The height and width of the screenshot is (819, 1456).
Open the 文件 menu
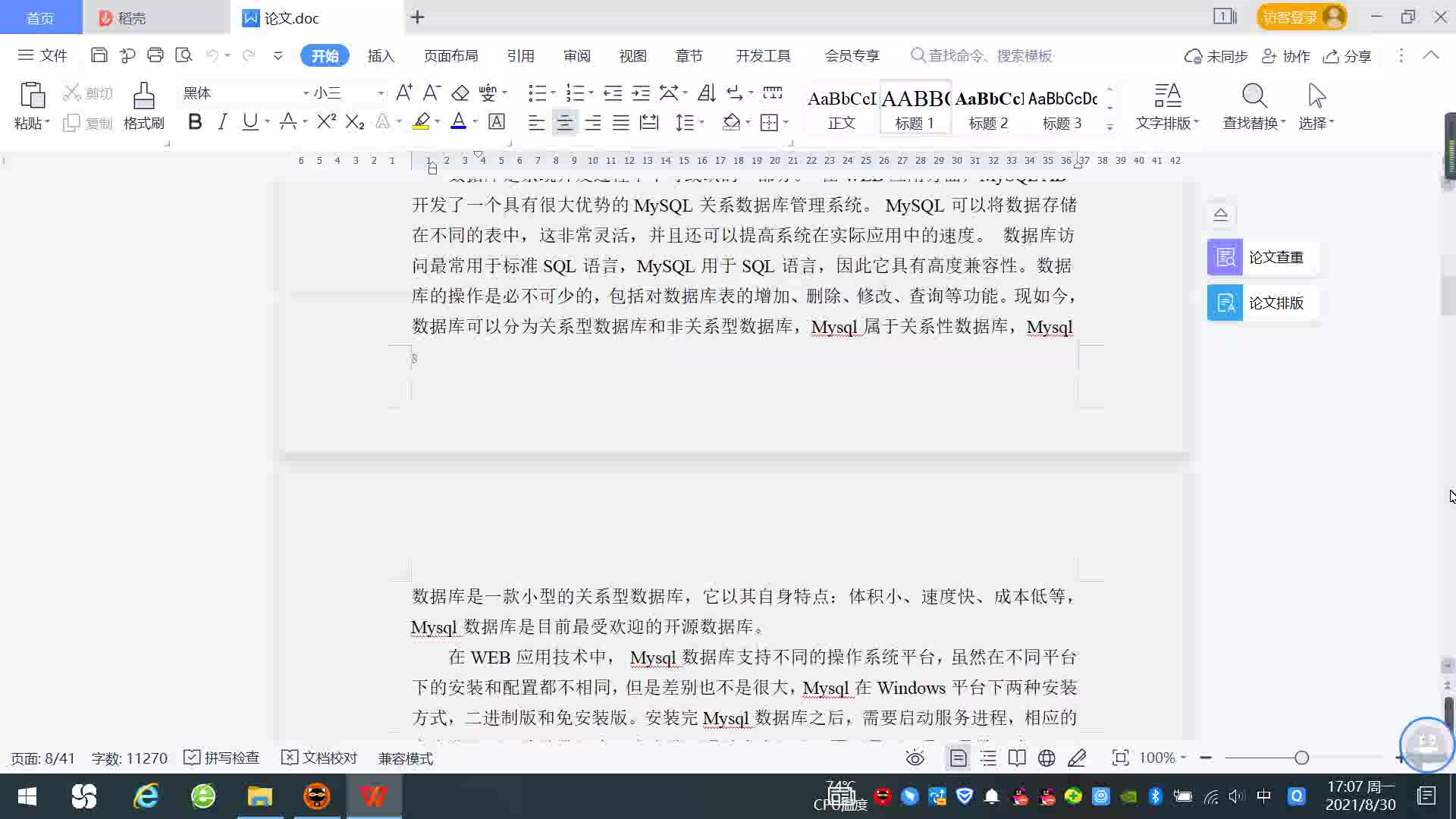42,55
